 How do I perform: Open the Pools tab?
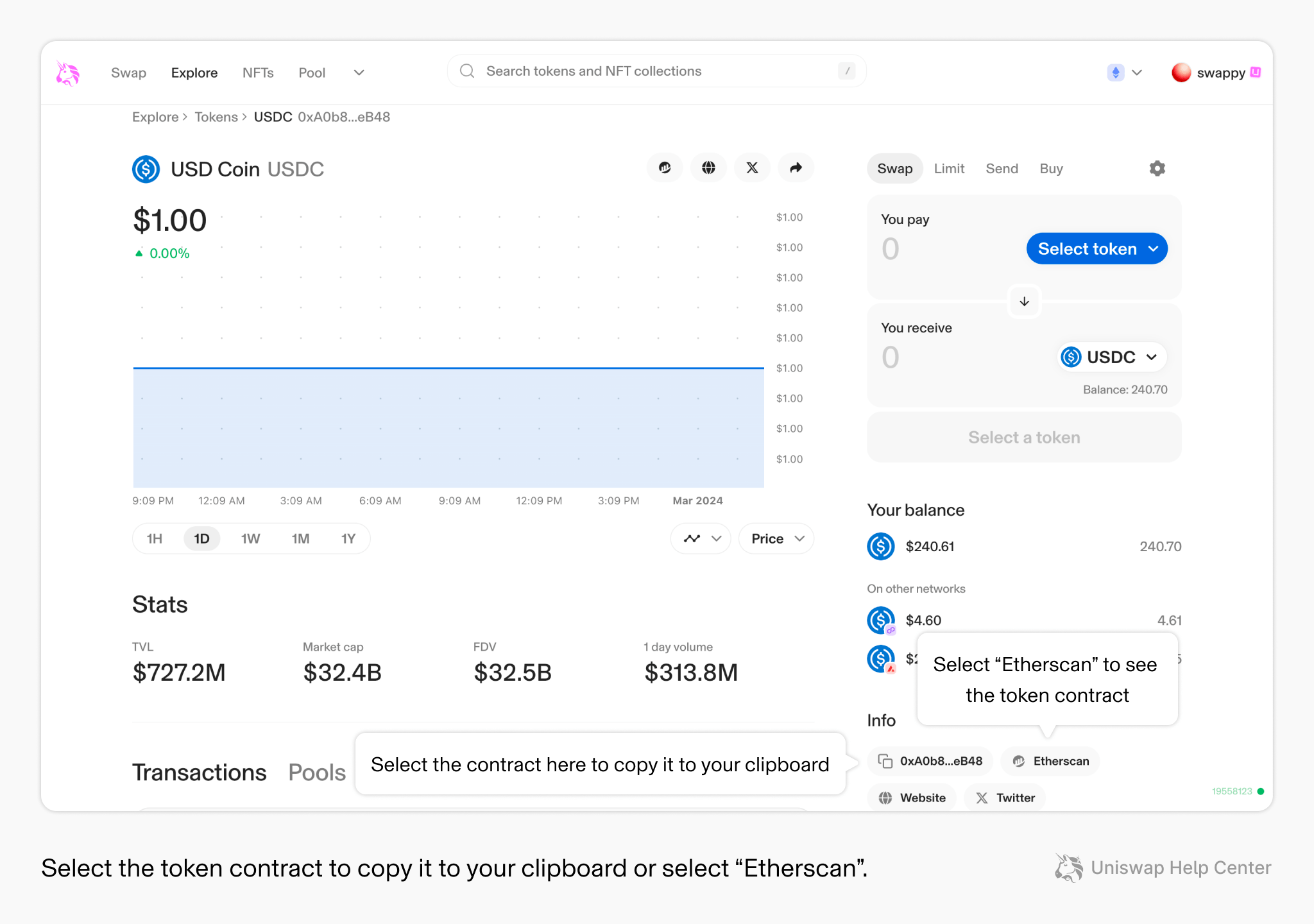(317, 773)
